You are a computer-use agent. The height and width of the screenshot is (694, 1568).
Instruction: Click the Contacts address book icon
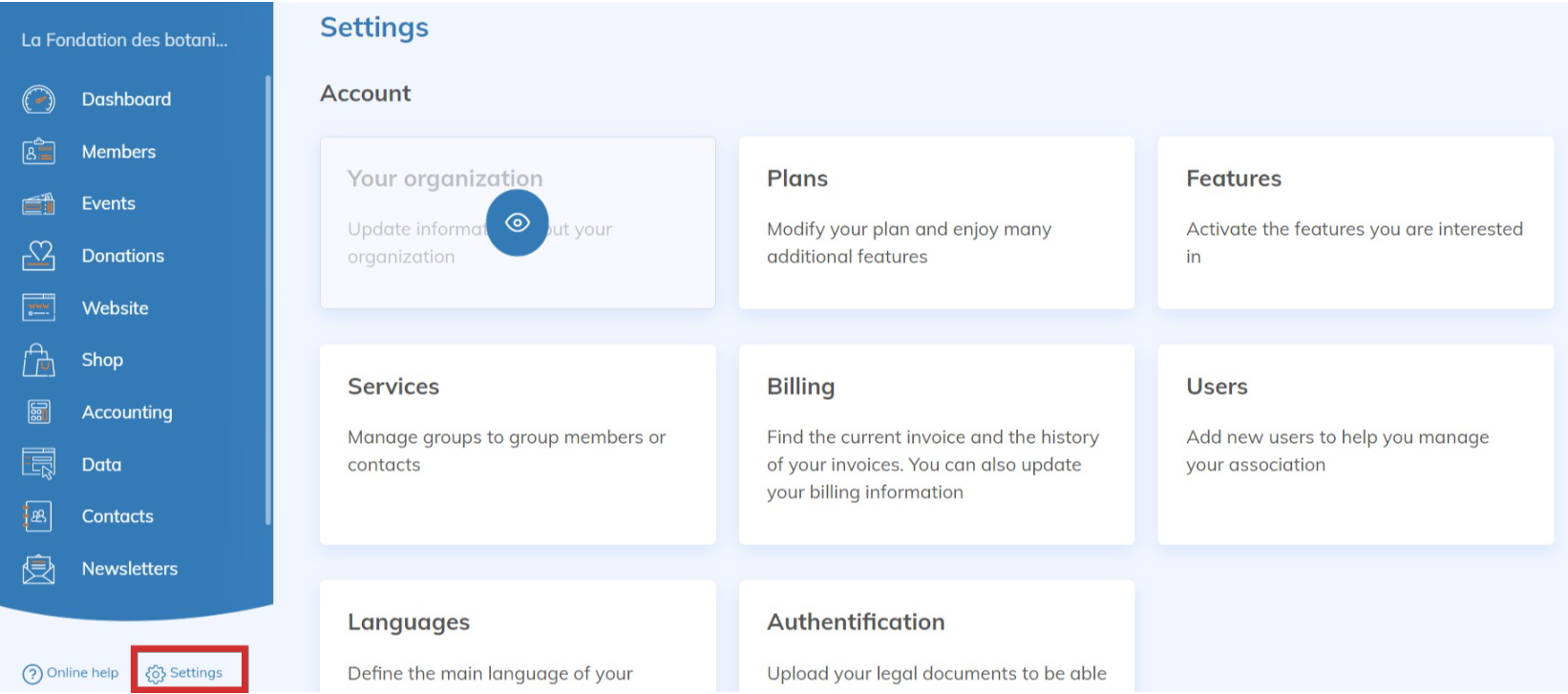38,516
